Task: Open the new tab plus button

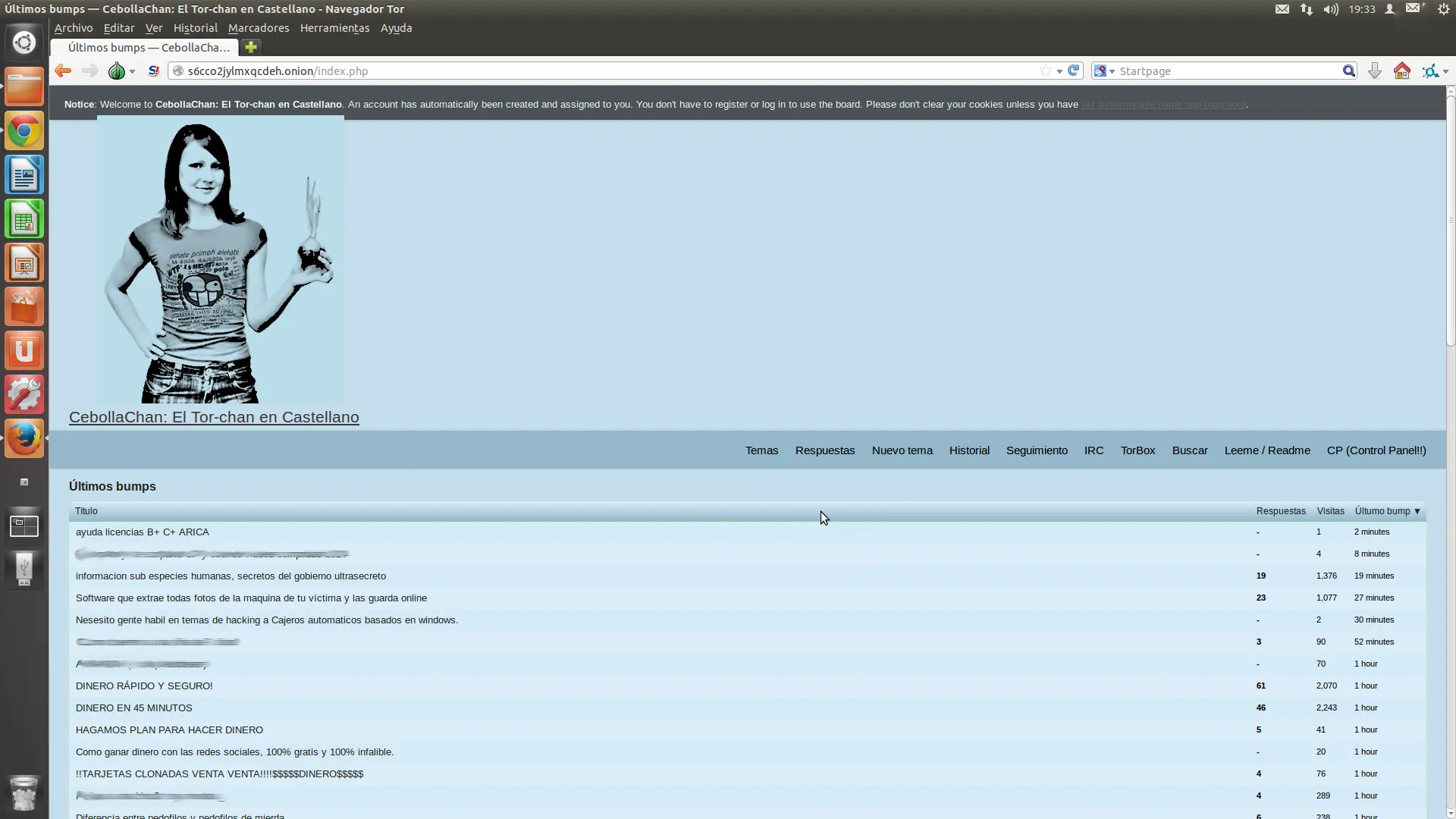Action: click(251, 47)
